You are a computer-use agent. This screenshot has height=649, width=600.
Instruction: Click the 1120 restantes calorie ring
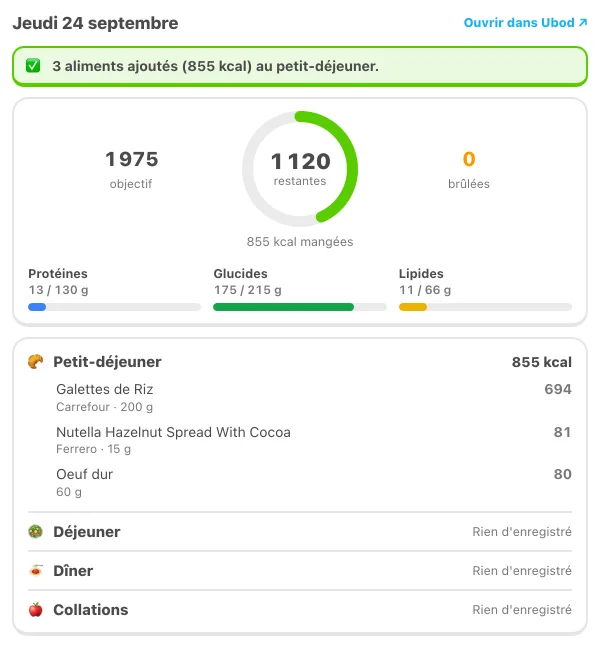(x=300, y=169)
